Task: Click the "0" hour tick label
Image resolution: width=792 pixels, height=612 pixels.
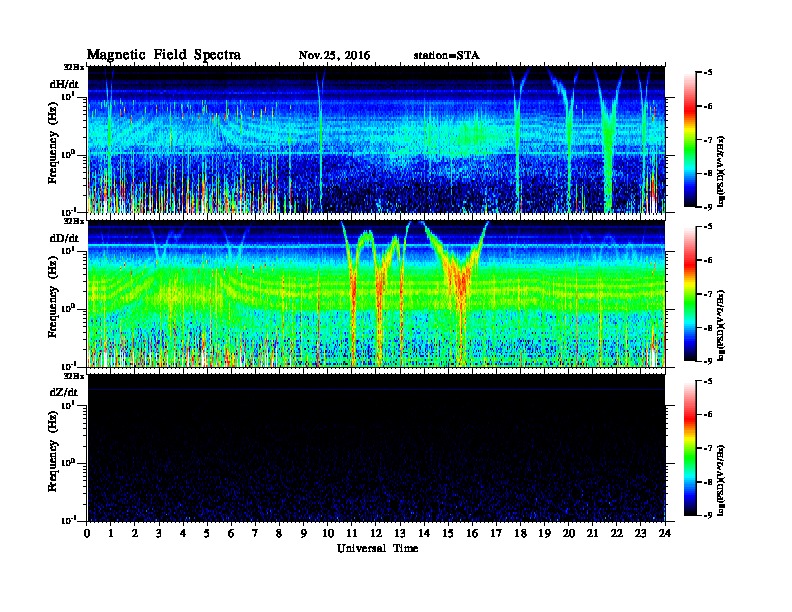Action: 87,534
